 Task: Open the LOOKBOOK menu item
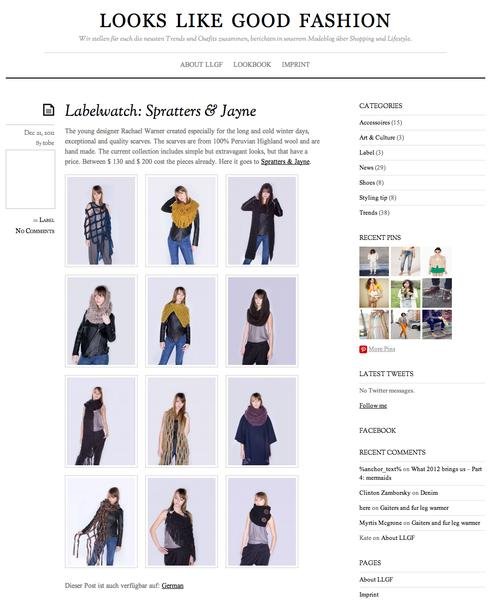click(252, 65)
